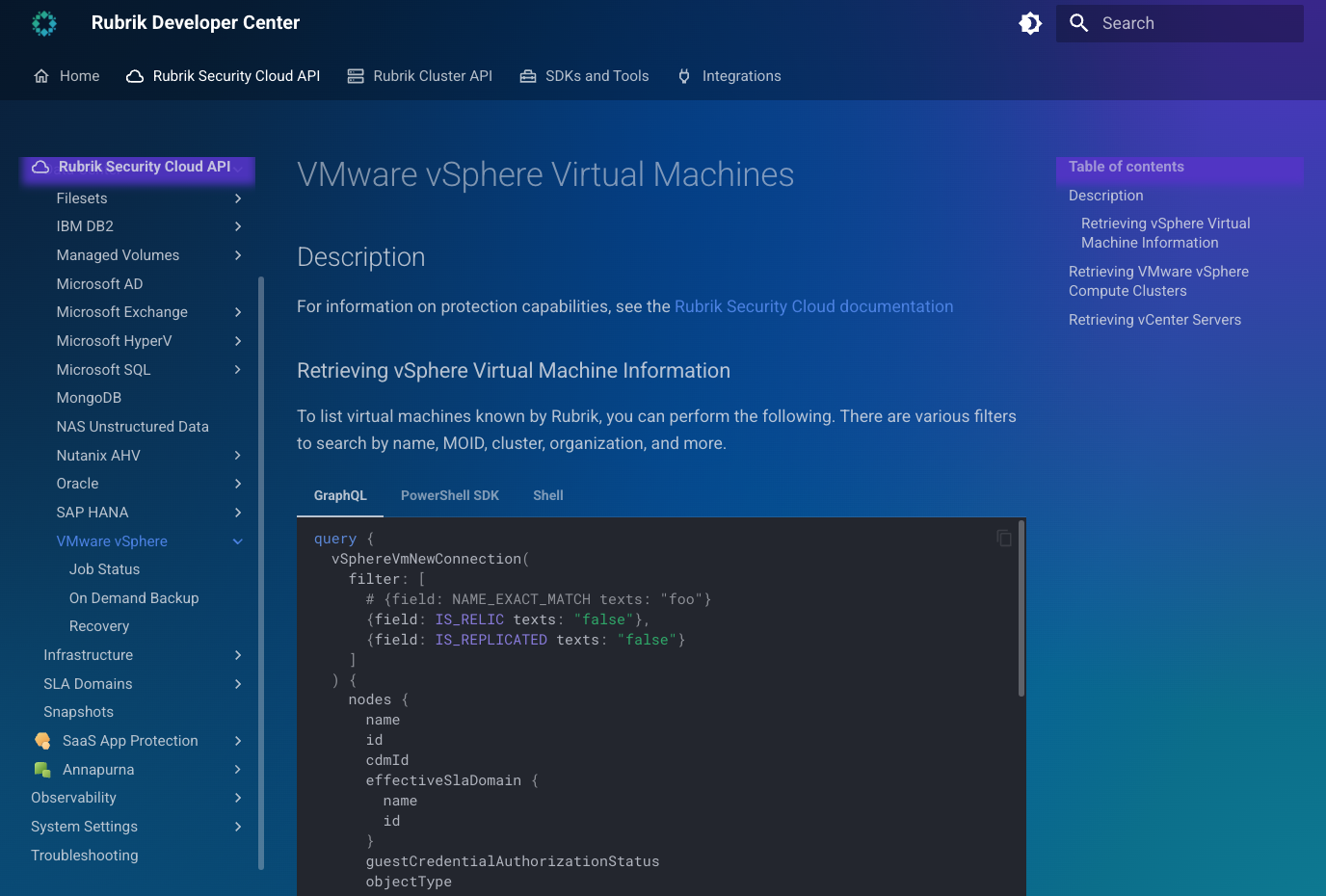Expand the SaaS App Protection chevron
This screenshot has width=1326, height=896.
[238, 741]
